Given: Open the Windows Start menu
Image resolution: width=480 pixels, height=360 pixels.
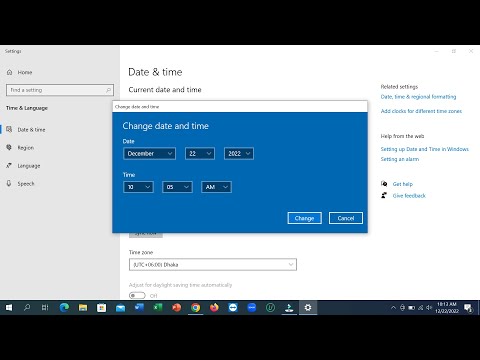Looking at the screenshot, I should pyautogui.click(x=9, y=308).
